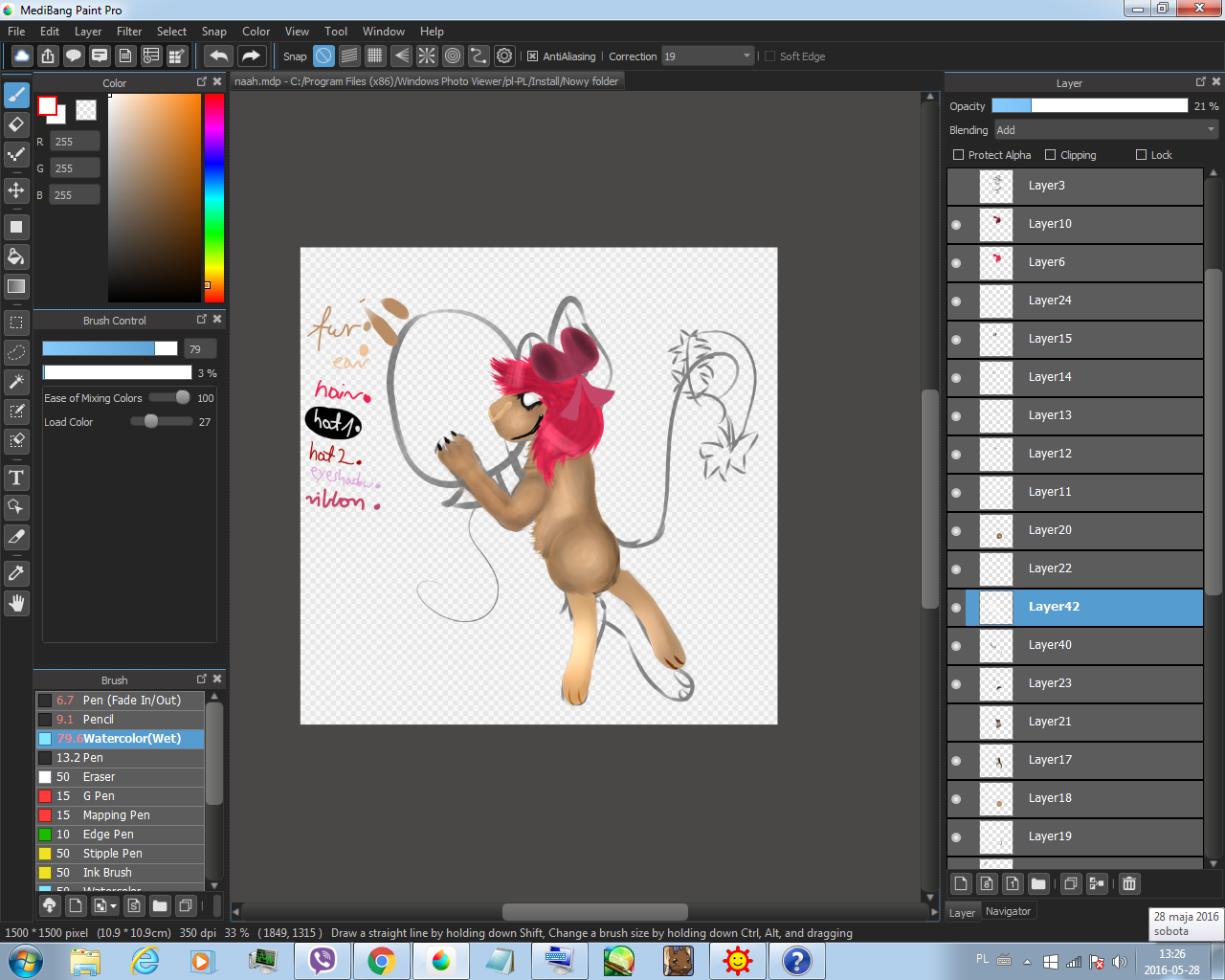This screenshot has width=1225, height=980.
Task: Click the Undo arrow button
Action: pos(219,56)
